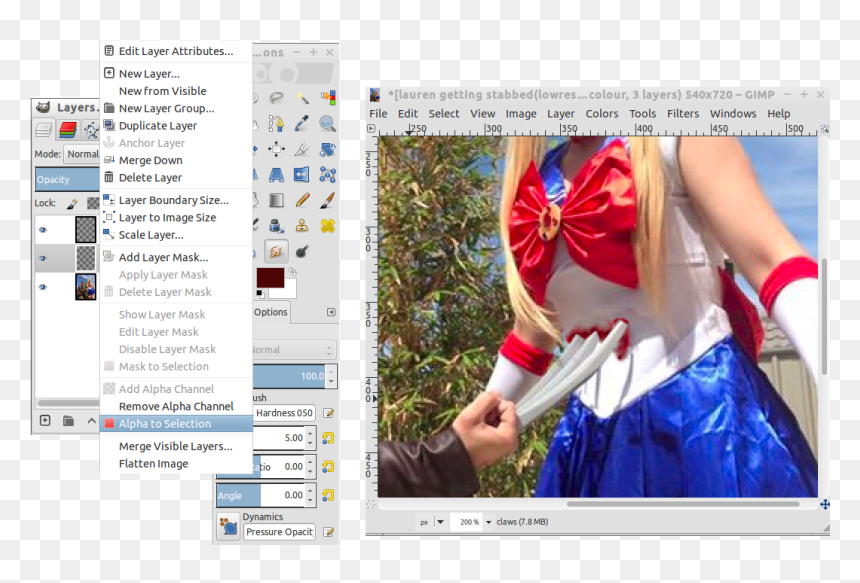
Task: Select the Crop knife tool
Action: (x=302, y=149)
